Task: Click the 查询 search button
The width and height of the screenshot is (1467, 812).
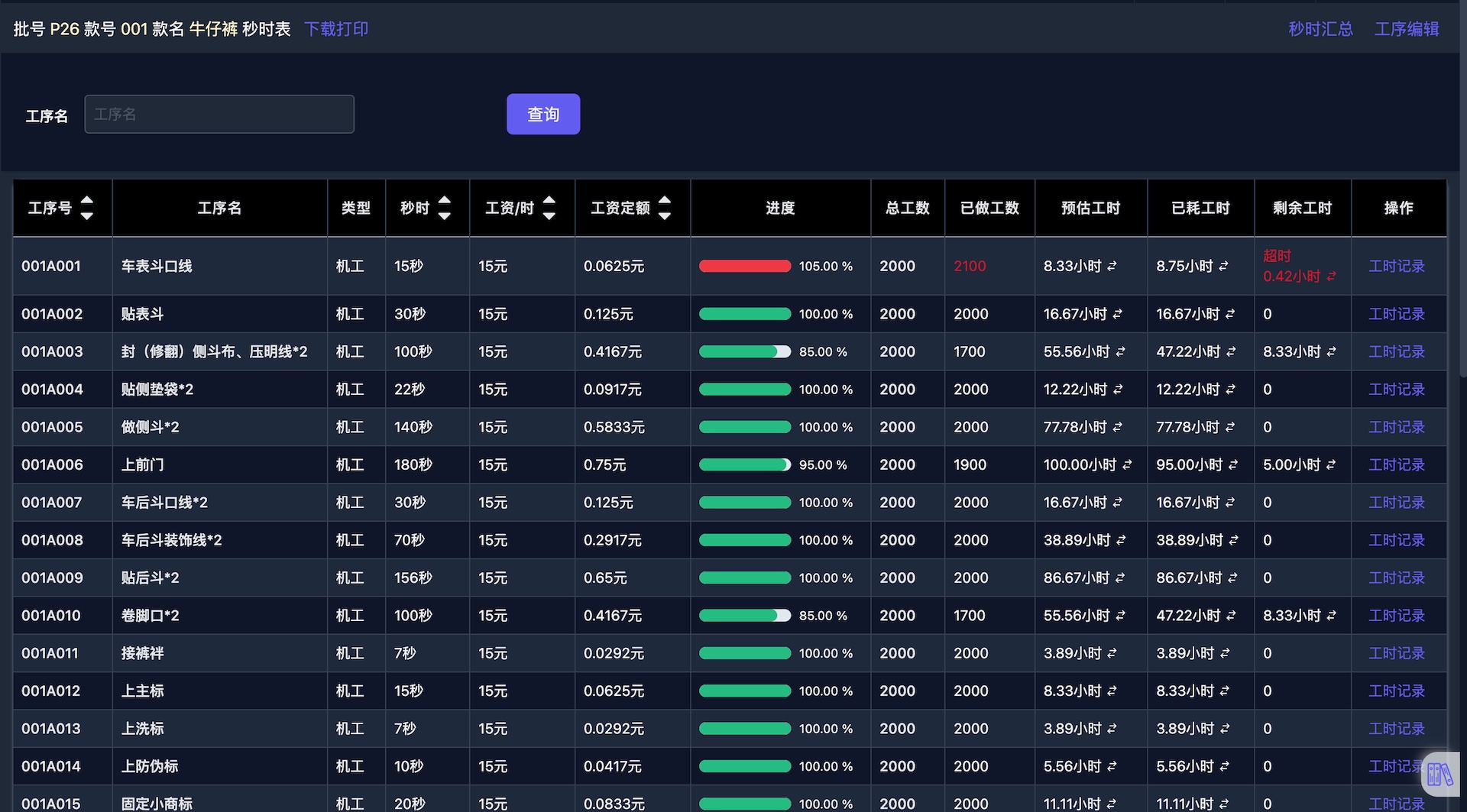Action: point(542,114)
